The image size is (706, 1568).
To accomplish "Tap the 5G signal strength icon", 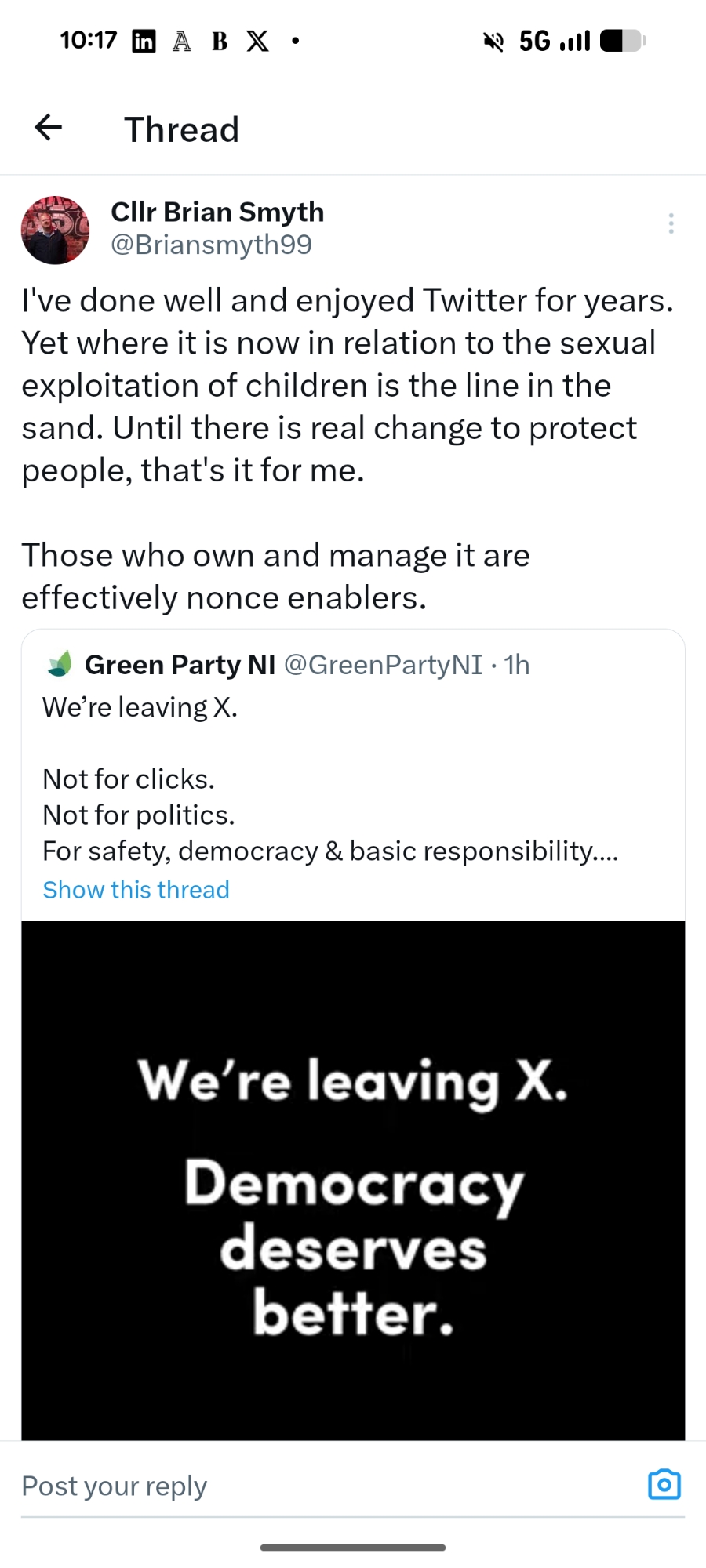I will [x=555, y=41].
